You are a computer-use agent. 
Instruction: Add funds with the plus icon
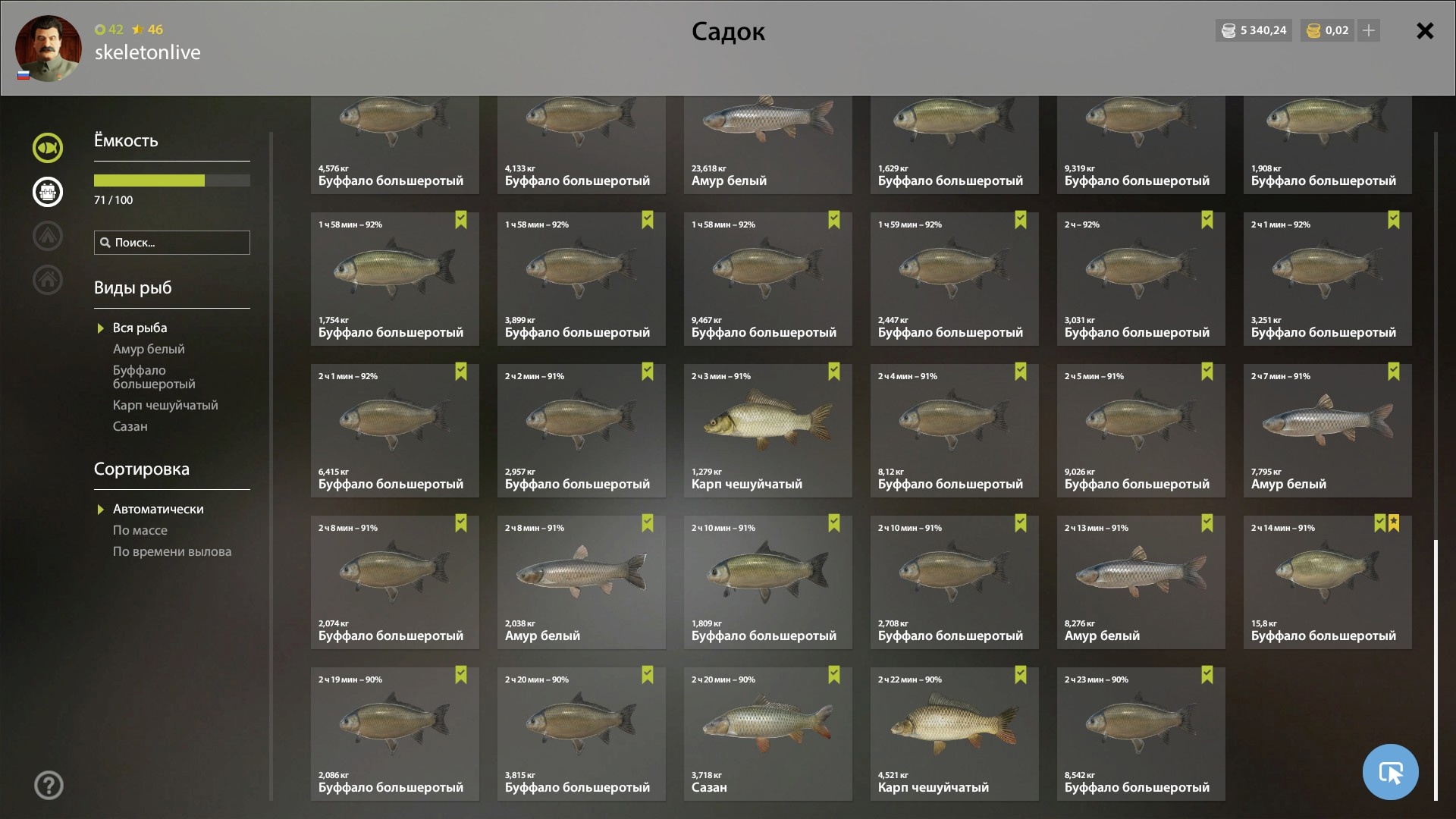(x=1369, y=30)
